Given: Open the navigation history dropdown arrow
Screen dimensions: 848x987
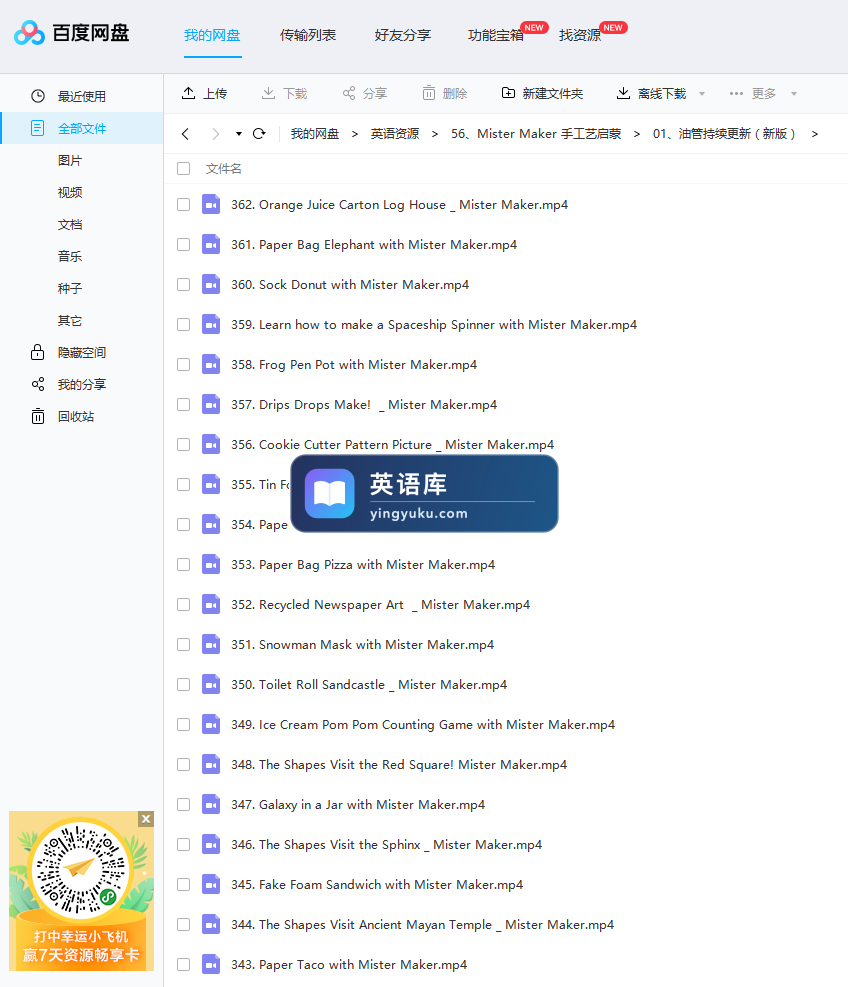Looking at the screenshot, I should click(x=239, y=133).
